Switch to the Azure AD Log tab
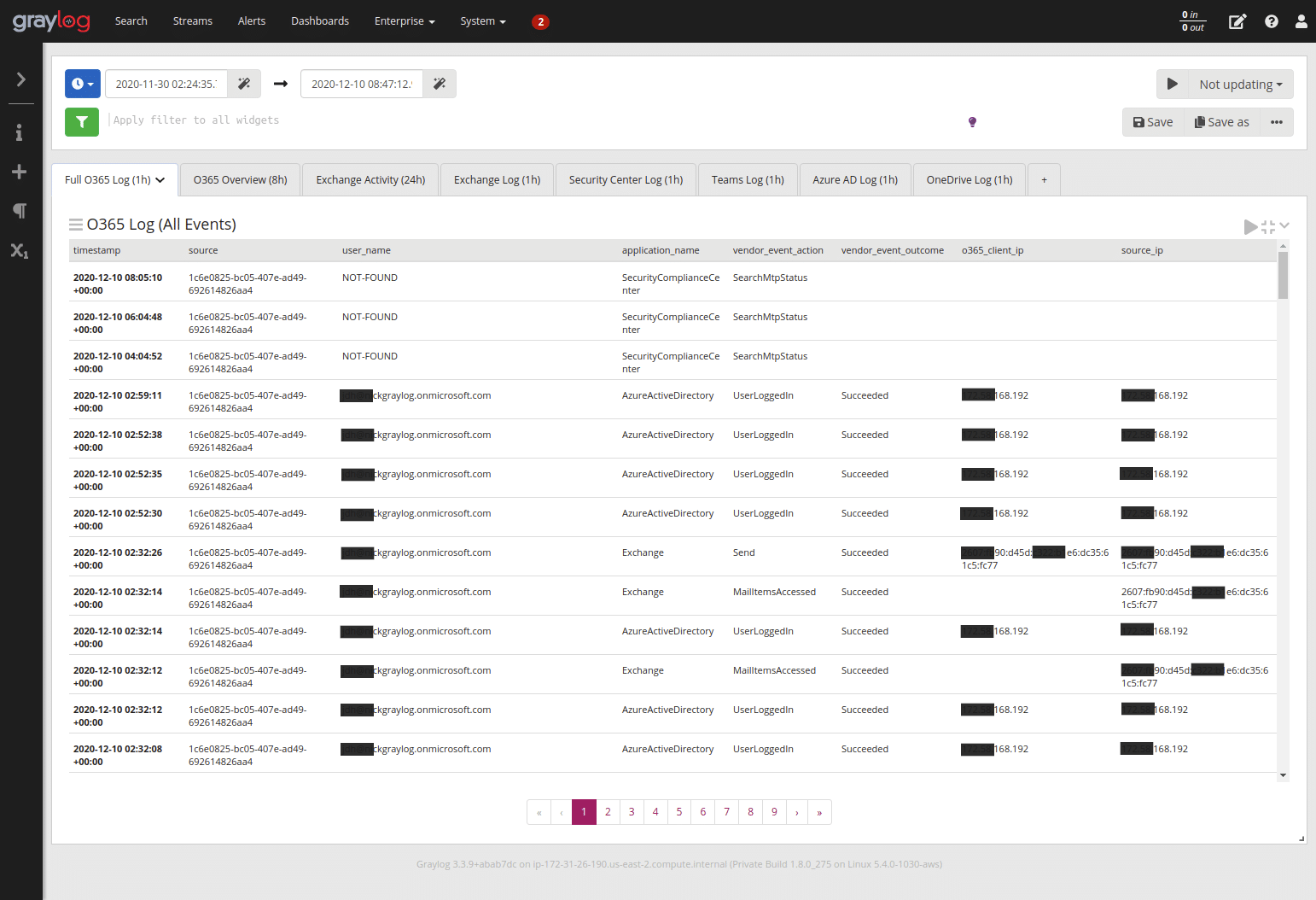The width and height of the screenshot is (1316, 900). (x=854, y=179)
